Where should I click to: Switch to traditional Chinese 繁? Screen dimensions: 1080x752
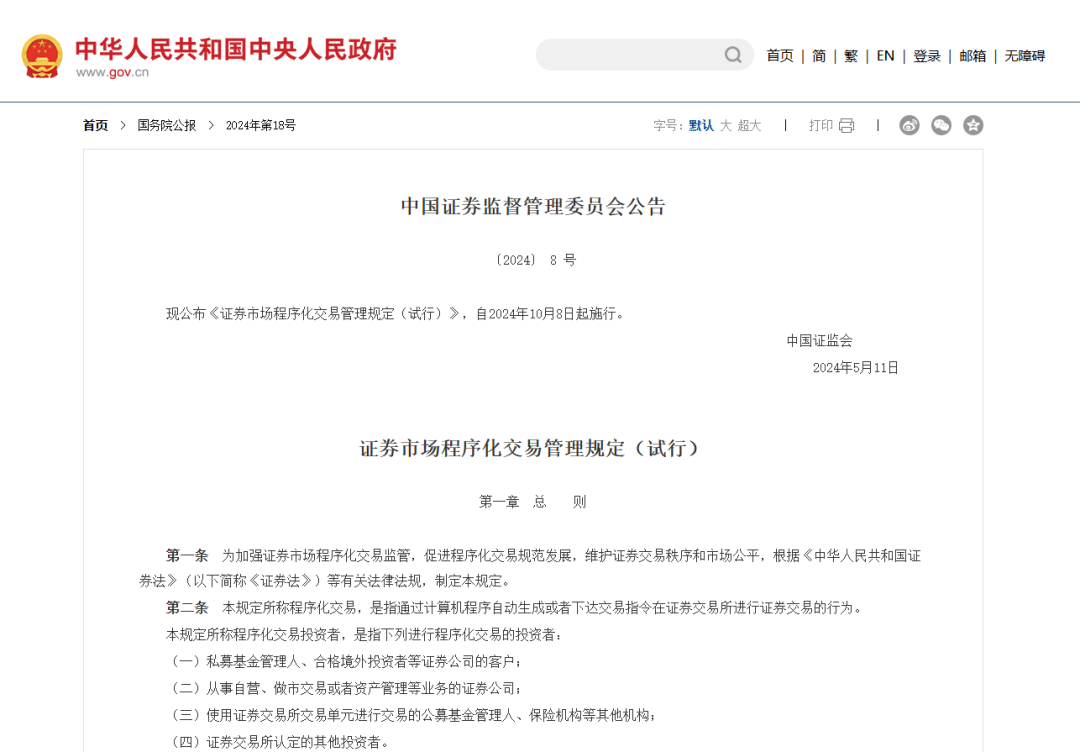(850, 56)
